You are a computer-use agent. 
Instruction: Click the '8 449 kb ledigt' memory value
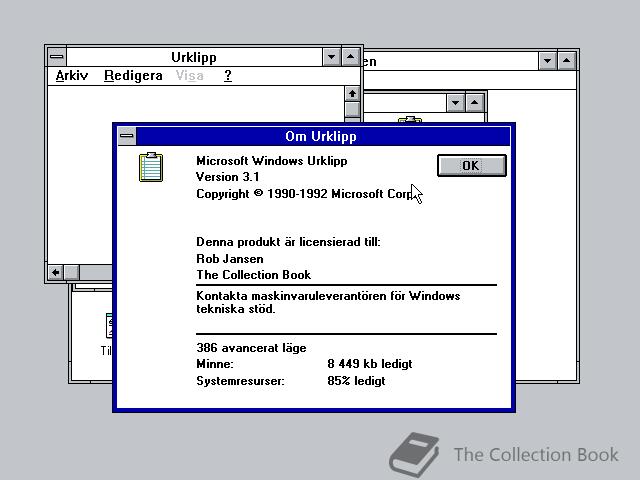tap(370, 364)
